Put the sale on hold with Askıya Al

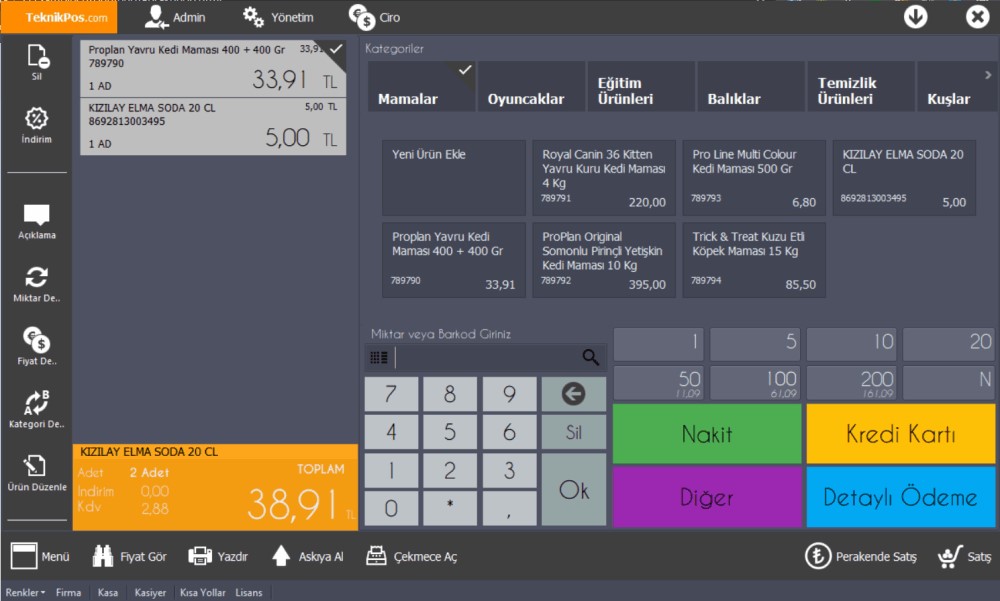pyautogui.click(x=308, y=556)
